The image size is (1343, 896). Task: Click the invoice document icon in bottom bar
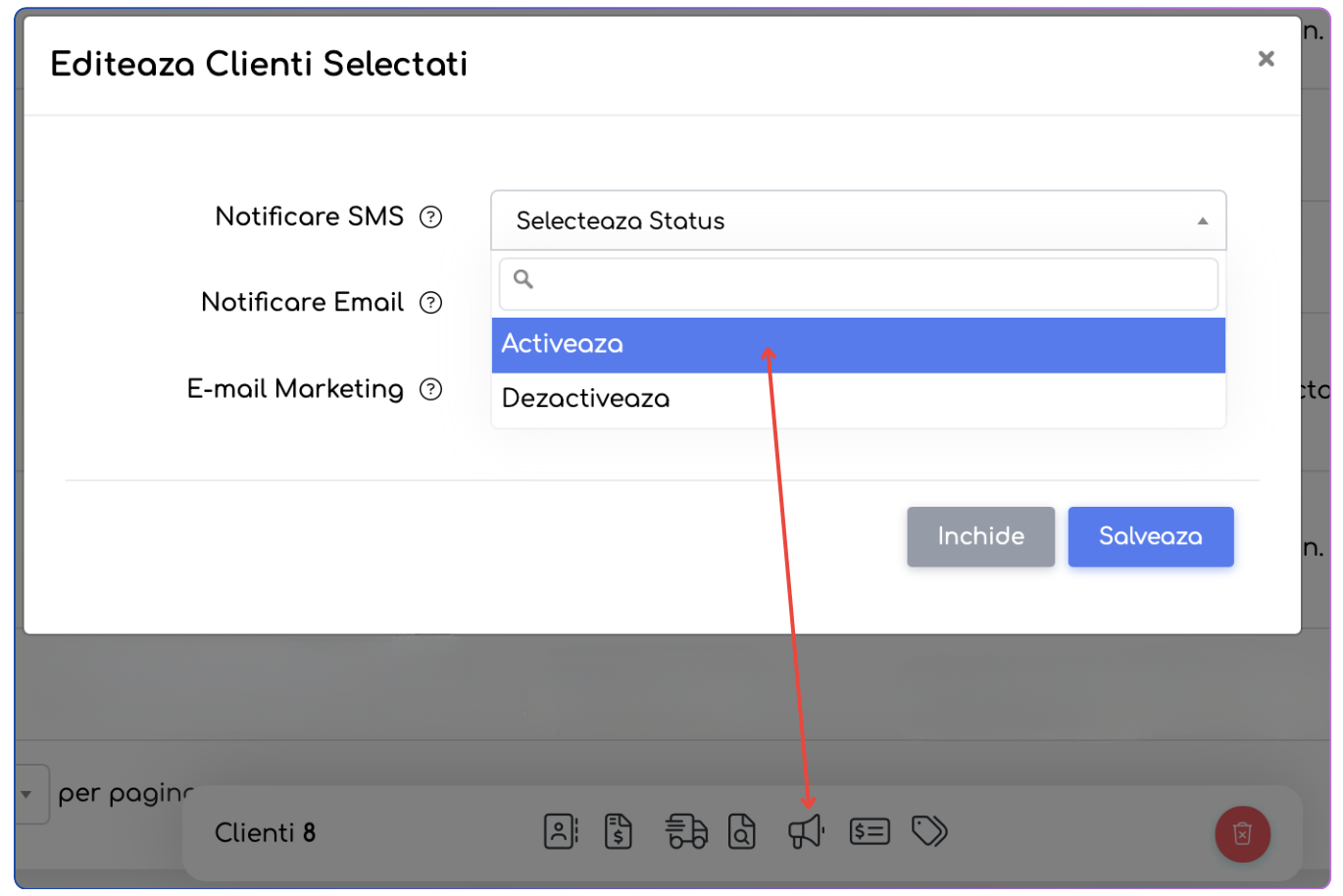click(619, 831)
